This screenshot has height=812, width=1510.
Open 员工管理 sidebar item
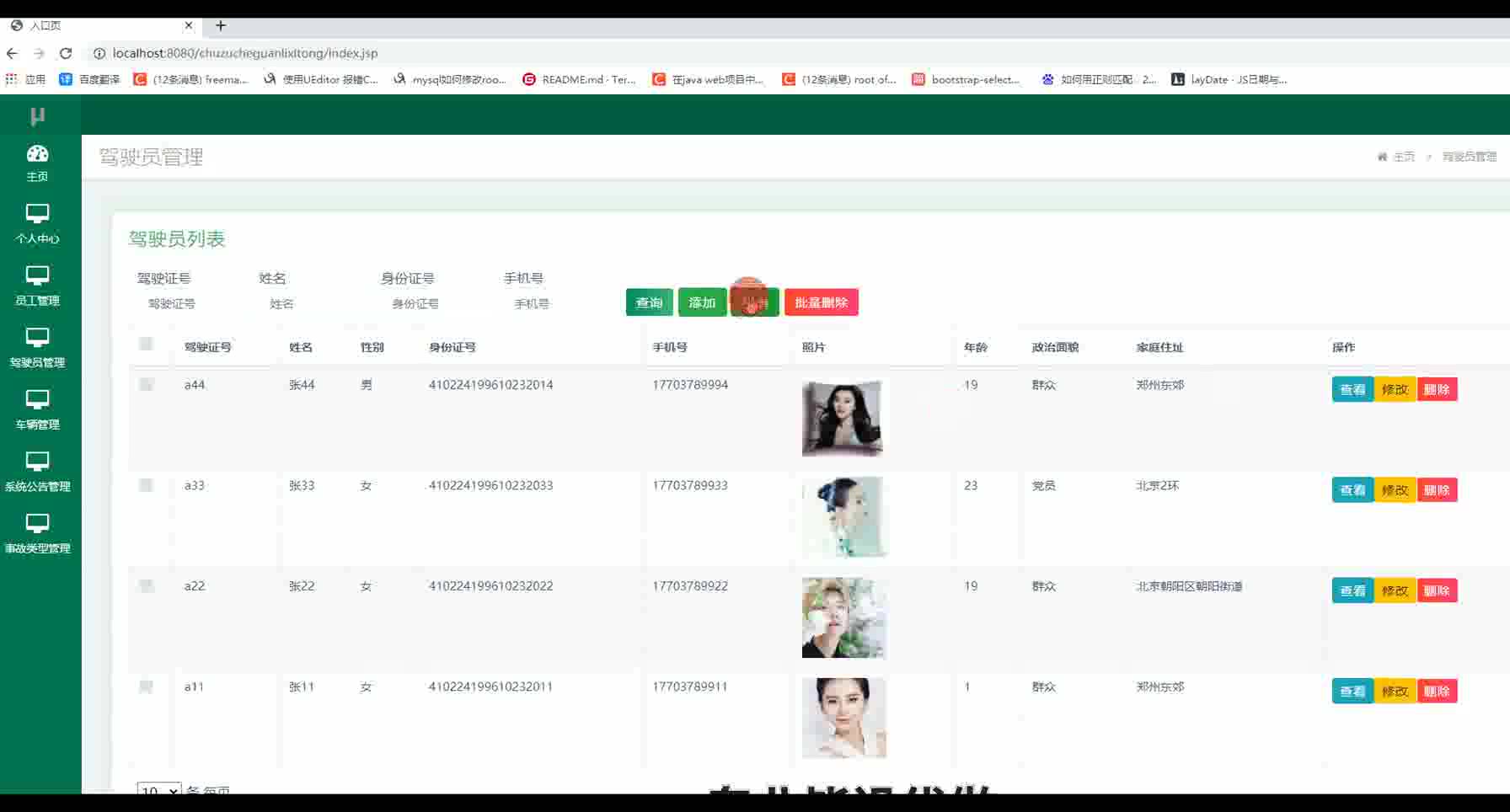37,286
